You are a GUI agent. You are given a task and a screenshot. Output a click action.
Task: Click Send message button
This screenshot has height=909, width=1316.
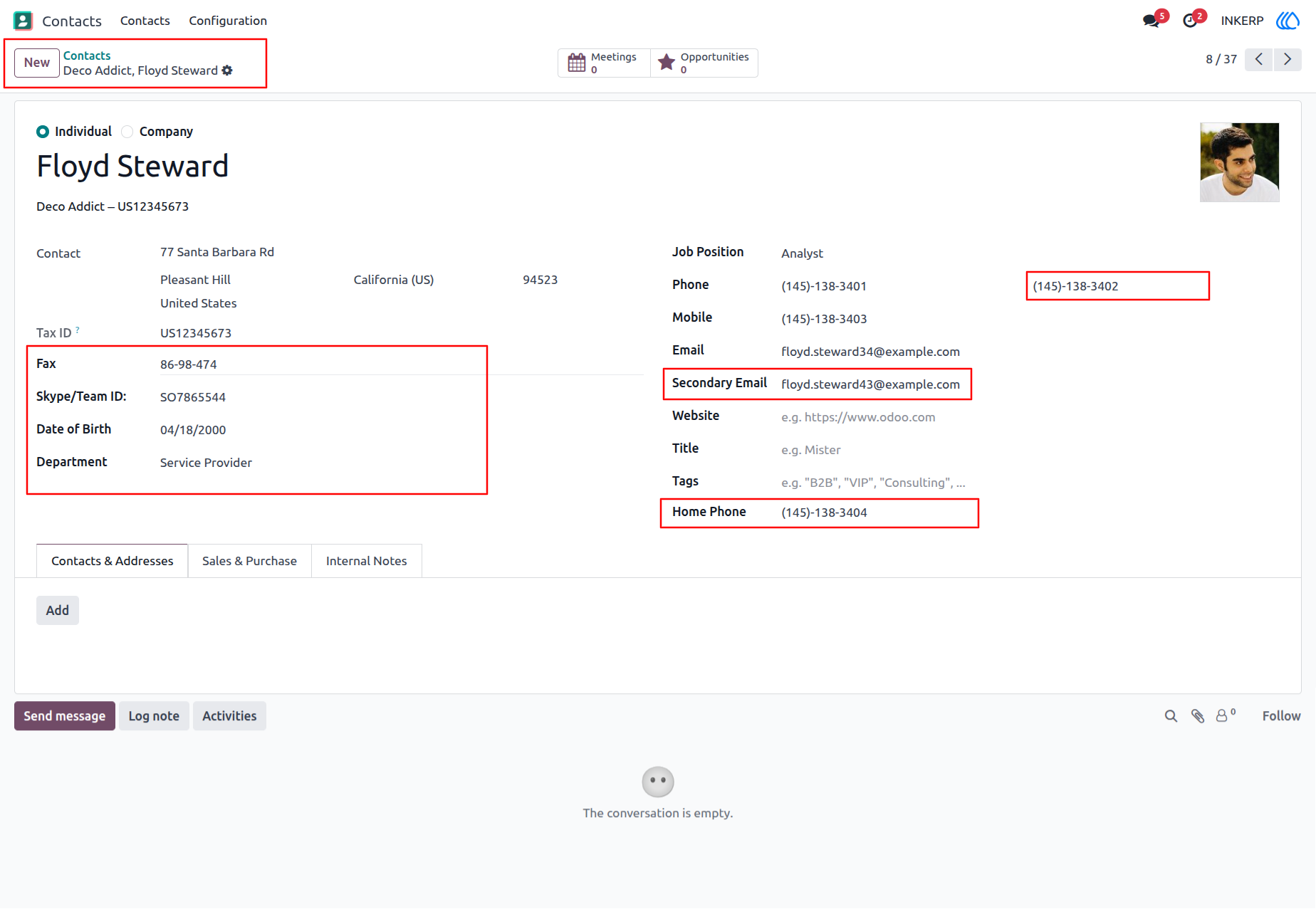point(65,716)
